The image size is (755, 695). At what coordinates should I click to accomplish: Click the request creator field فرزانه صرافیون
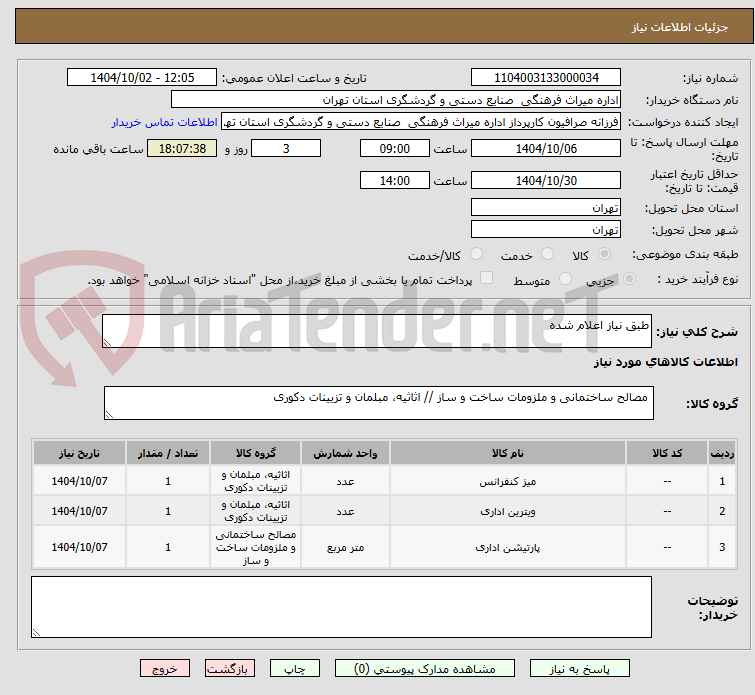[421, 122]
